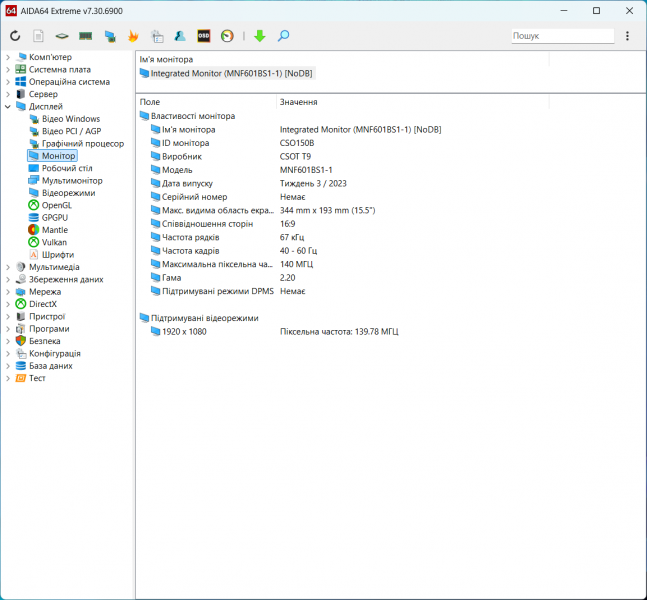Click the Поле column header
This screenshot has height=600, width=647.
[x=206, y=102]
